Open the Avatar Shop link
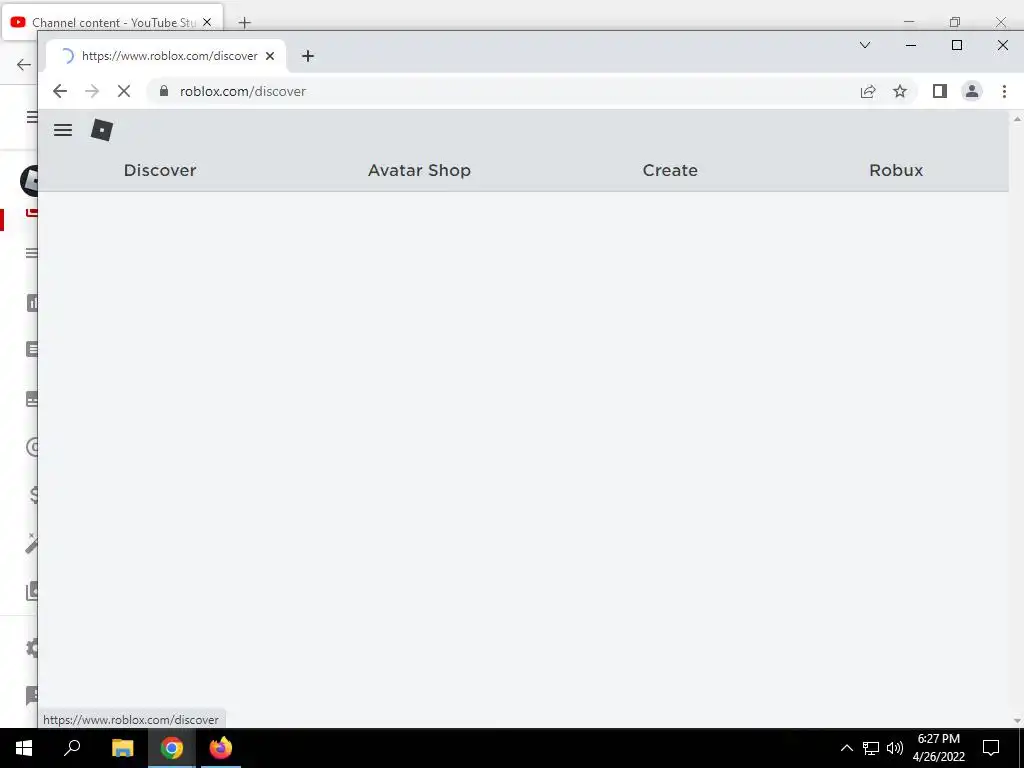Image resolution: width=1024 pixels, height=768 pixels. 419,170
